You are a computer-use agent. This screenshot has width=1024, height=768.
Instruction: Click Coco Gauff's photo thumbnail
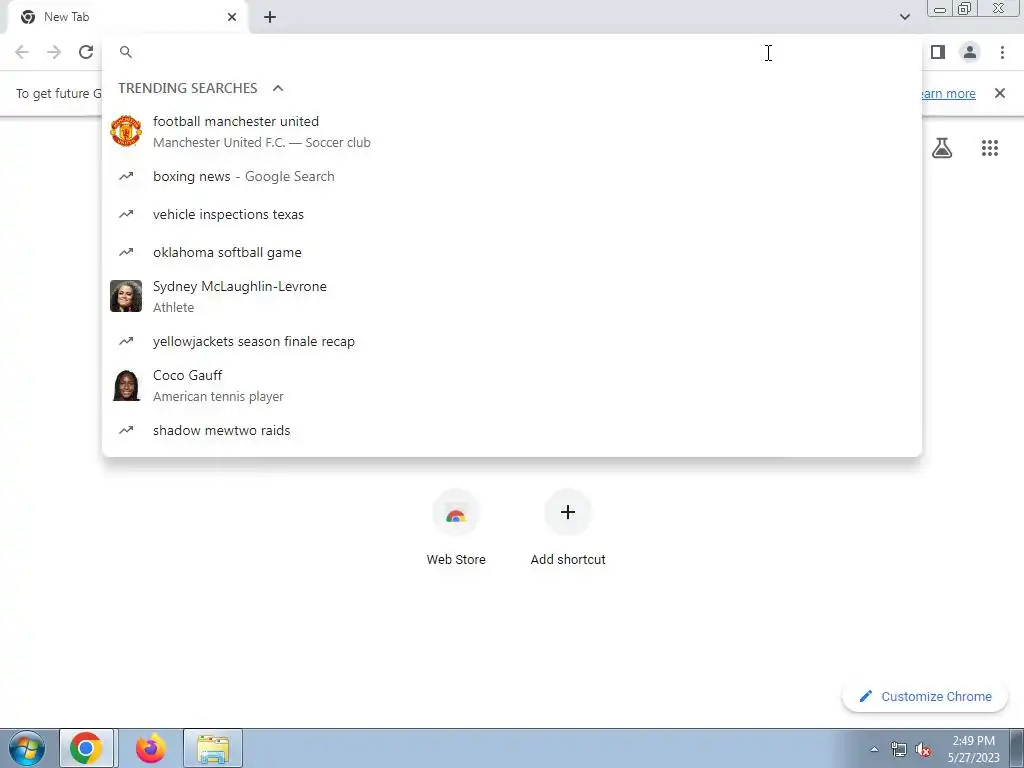[126, 385]
